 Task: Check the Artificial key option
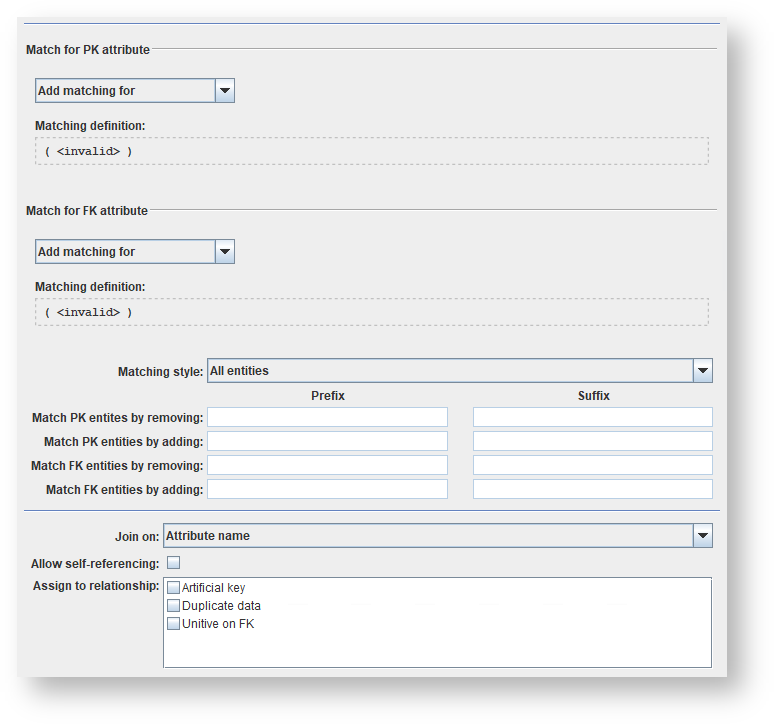click(x=174, y=588)
